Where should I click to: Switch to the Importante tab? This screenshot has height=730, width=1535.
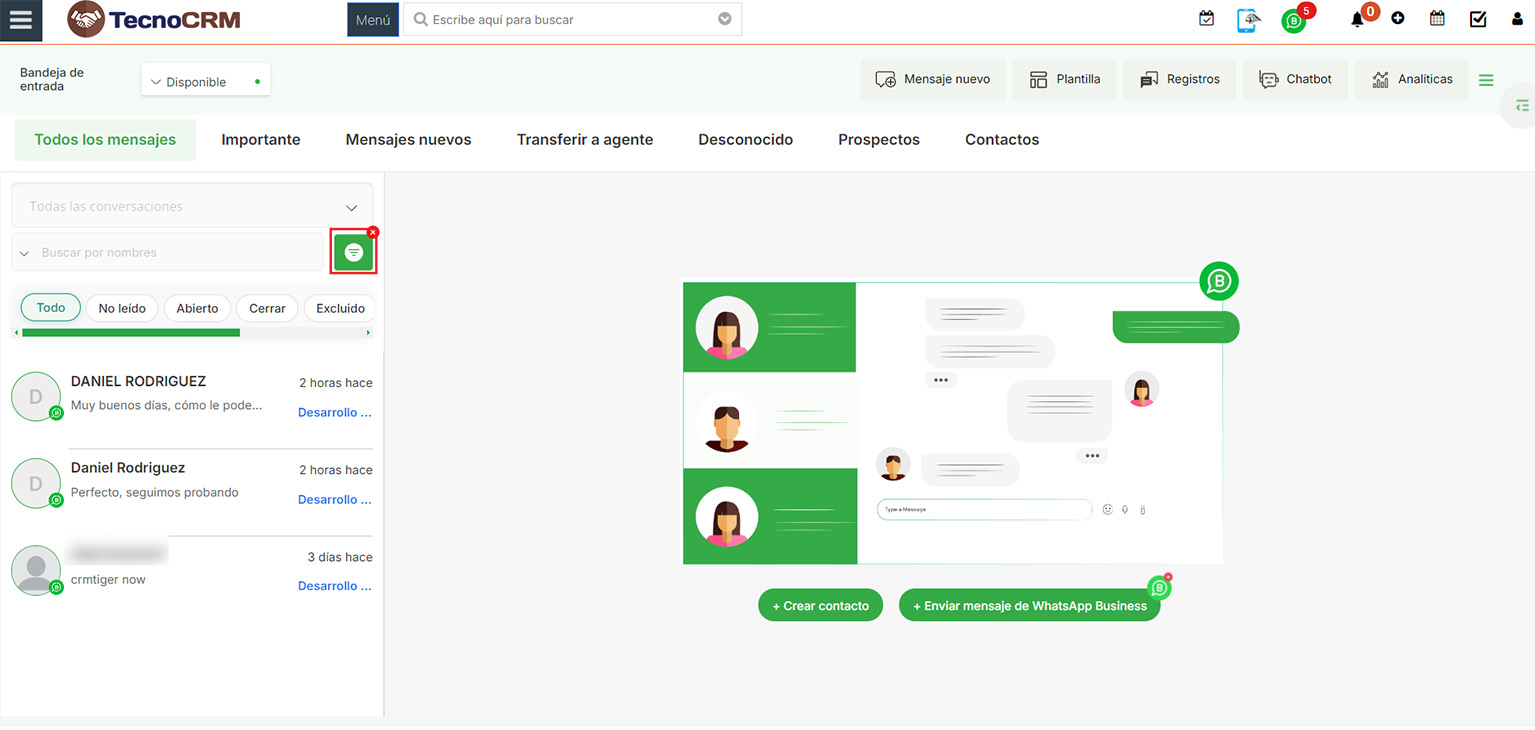pyautogui.click(x=261, y=140)
